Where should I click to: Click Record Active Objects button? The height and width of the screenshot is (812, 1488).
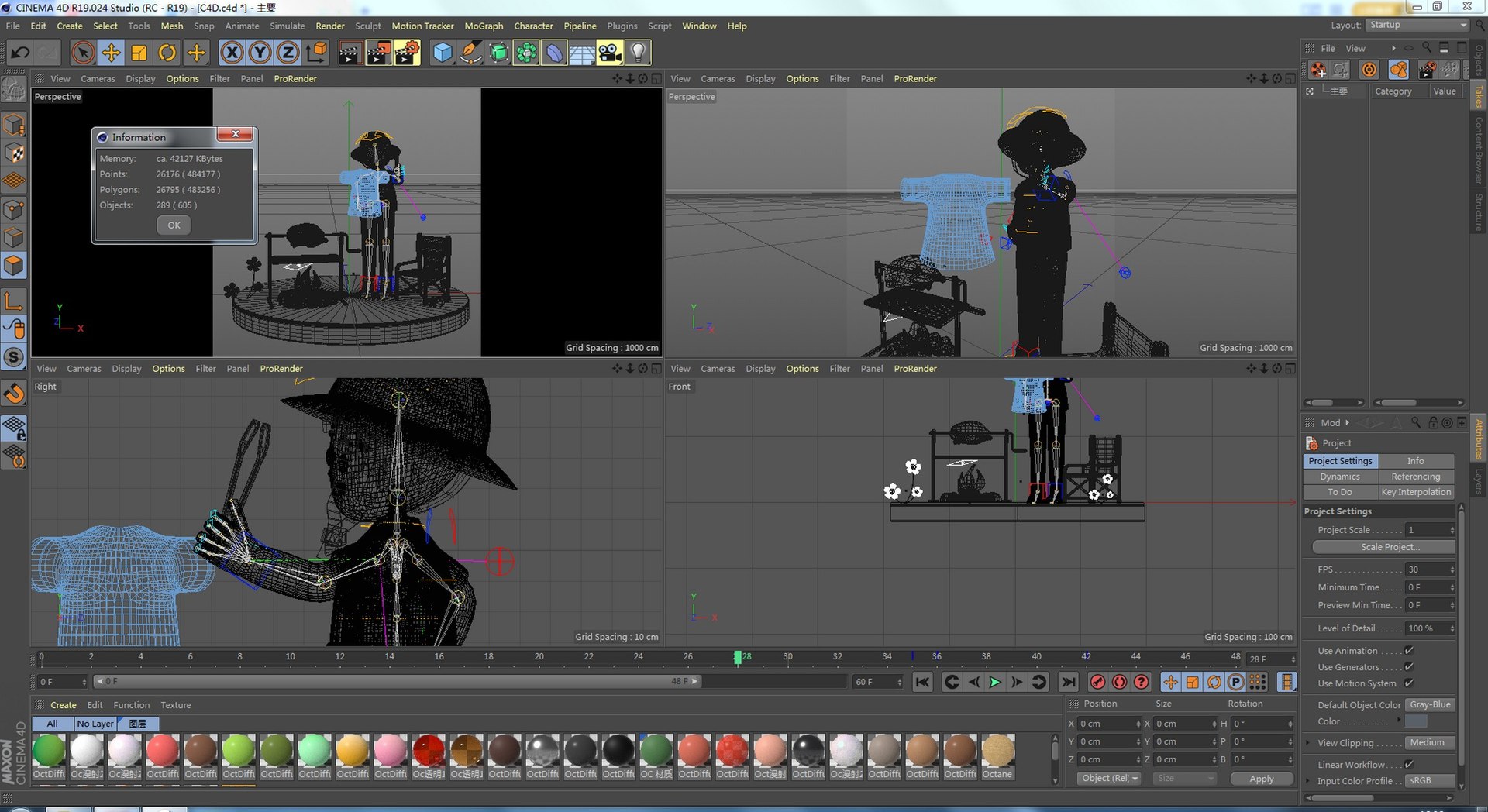pos(1097,682)
